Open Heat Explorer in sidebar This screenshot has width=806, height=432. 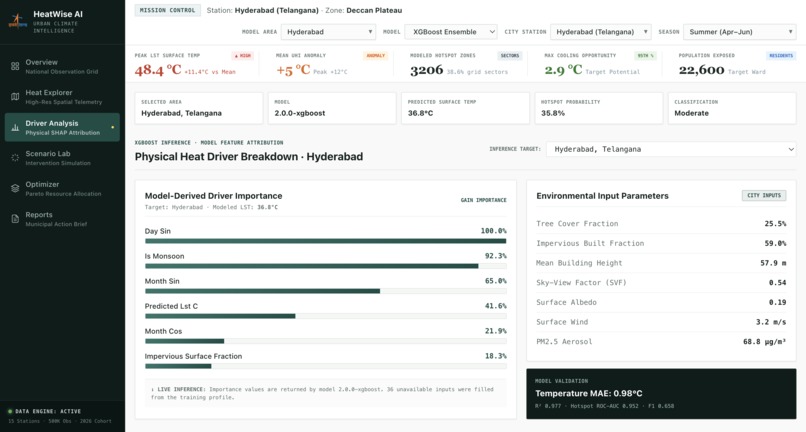pyautogui.click(x=62, y=97)
